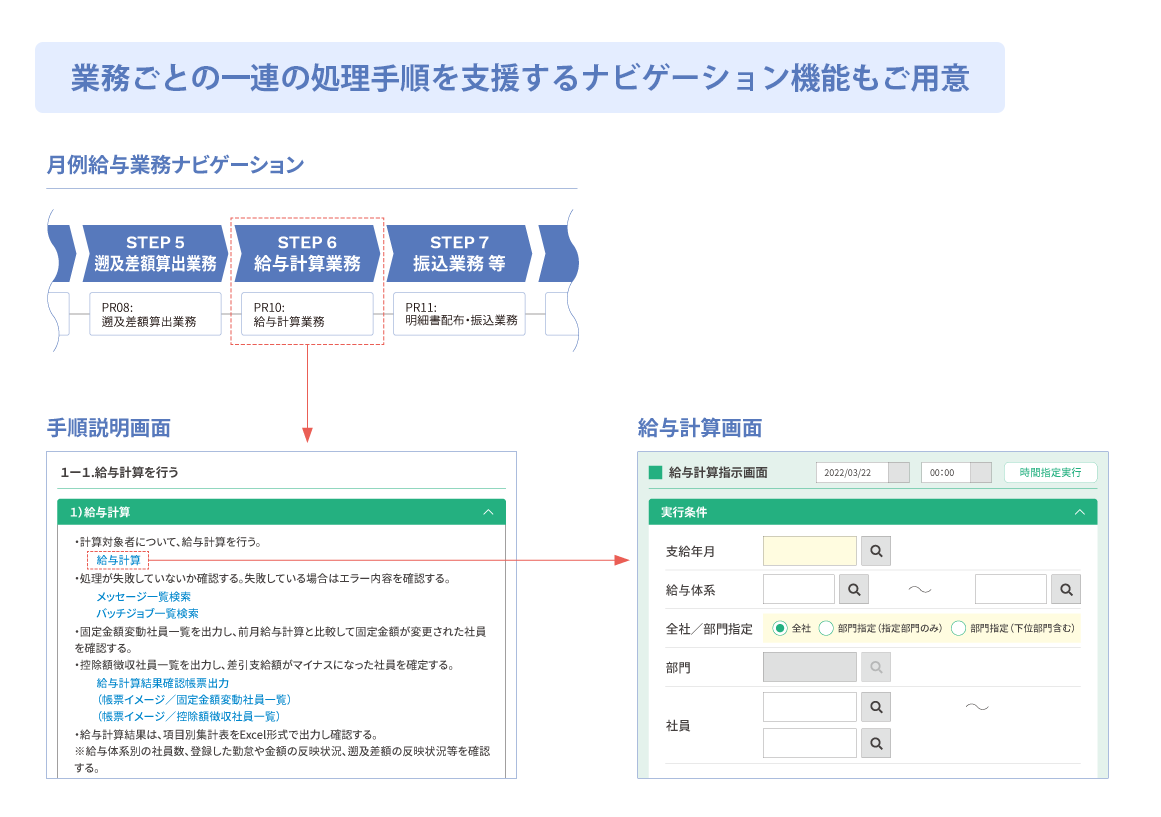Viewport: 1161px width, 817px height.
Task: Click search icon for lower 社員 field
Action: point(876,743)
